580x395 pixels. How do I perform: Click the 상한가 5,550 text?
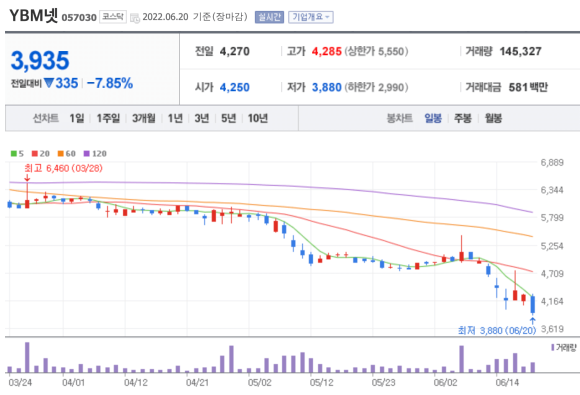376,51
